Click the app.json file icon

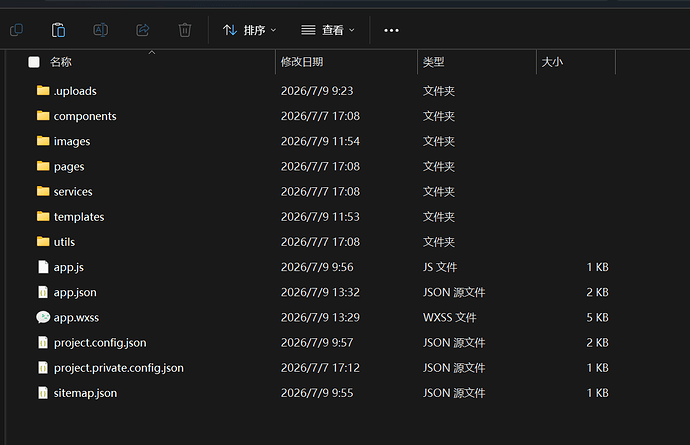tap(43, 292)
